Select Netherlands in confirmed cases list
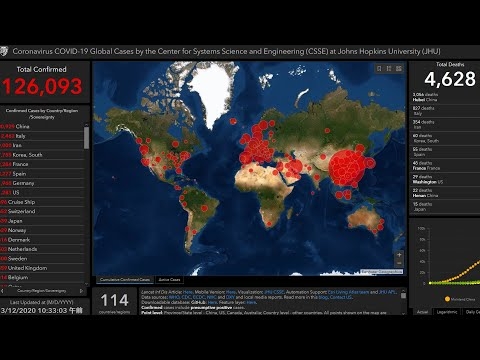Image resolution: width=480 pixels, height=360 pixels. click(42, 249)
